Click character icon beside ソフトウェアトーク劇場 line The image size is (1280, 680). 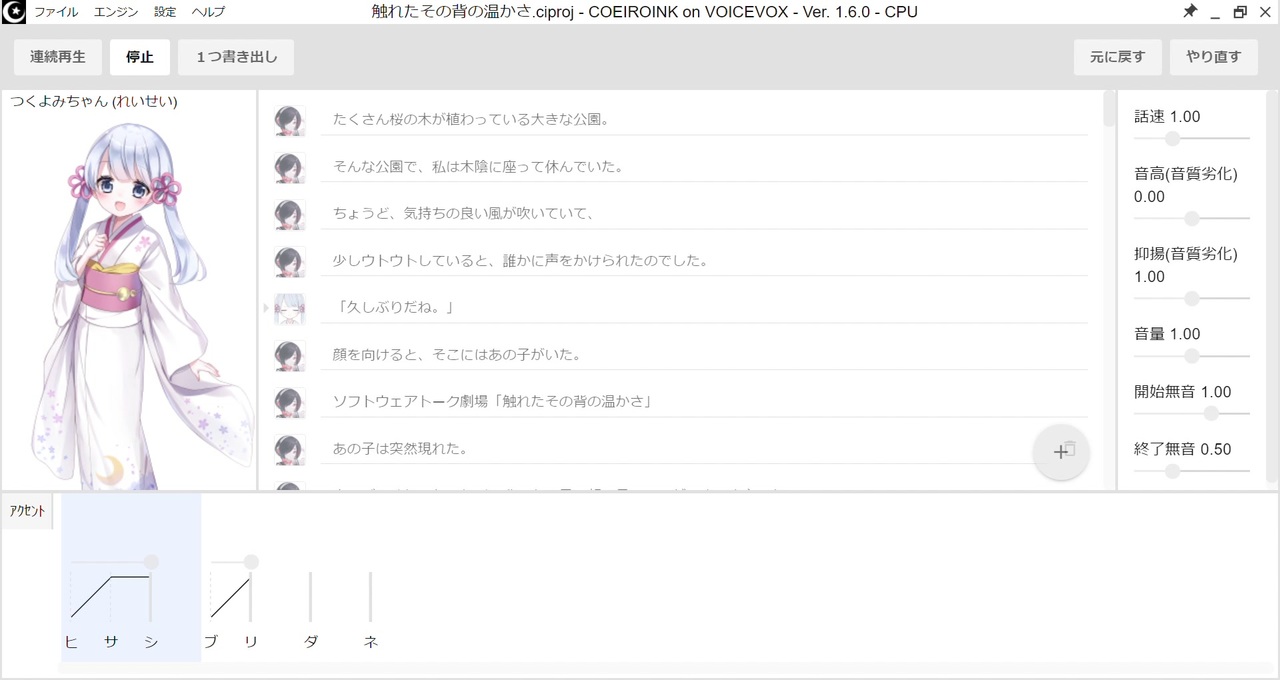[x=289, y=402]
